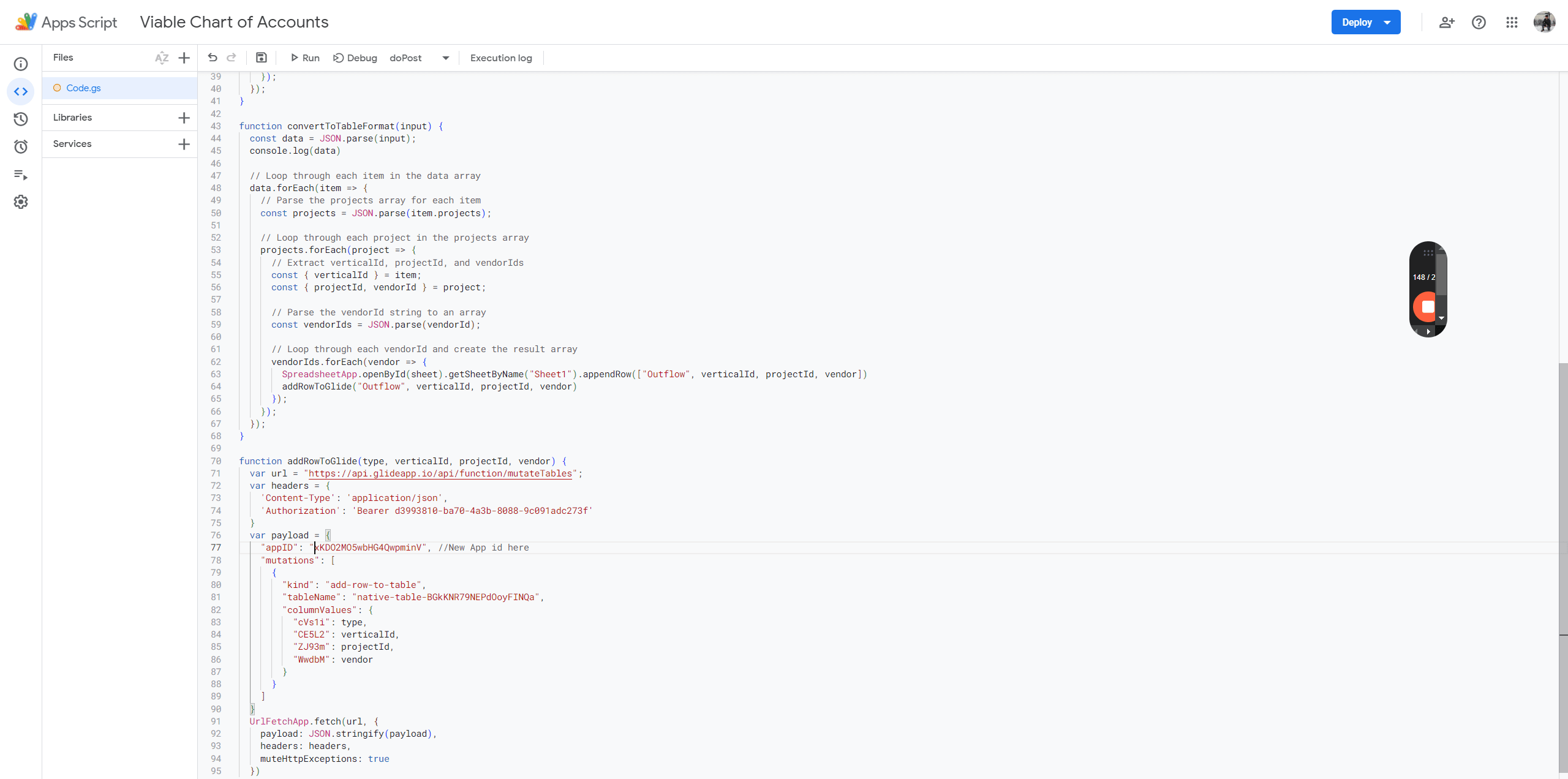Viewport: 1568px width, 779px height.
Task: Click line number 91 in the gutter
Action: 216,721
